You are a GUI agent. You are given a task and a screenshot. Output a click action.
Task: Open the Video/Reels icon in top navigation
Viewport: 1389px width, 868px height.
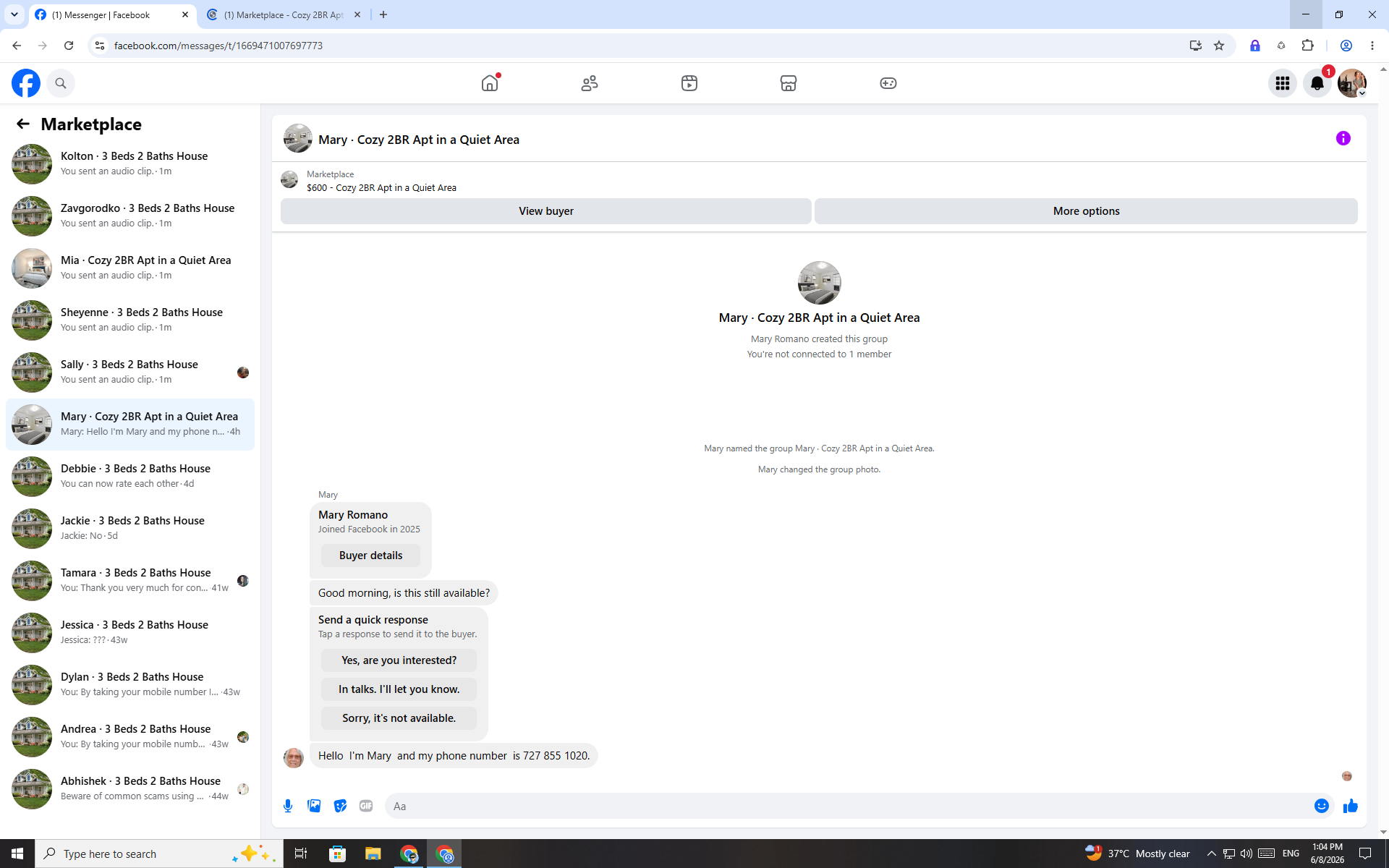pos(689,83)
